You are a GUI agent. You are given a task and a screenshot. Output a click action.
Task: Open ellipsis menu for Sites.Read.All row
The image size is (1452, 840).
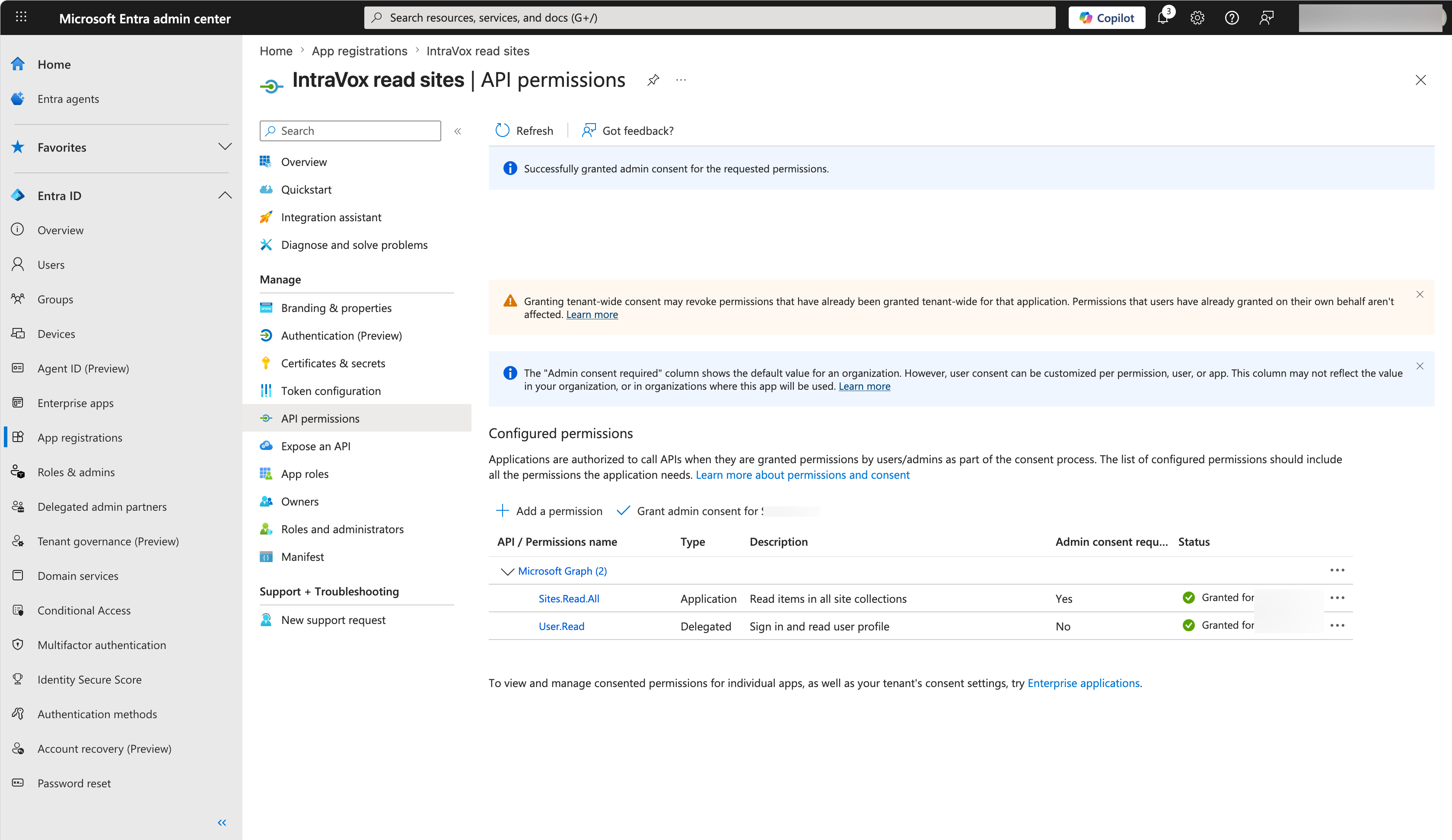[1337, 598]
